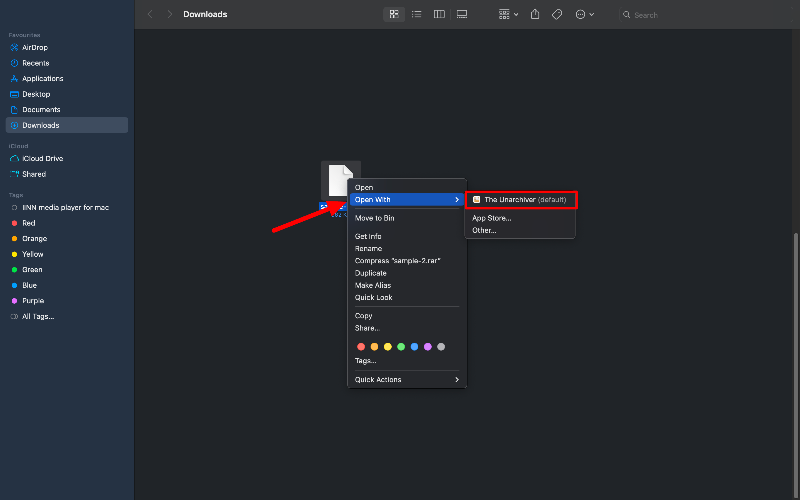This screenshot has height=500, width=800.
Task: Click the Edit Tags toolbar icon
Action: point(557,14)
